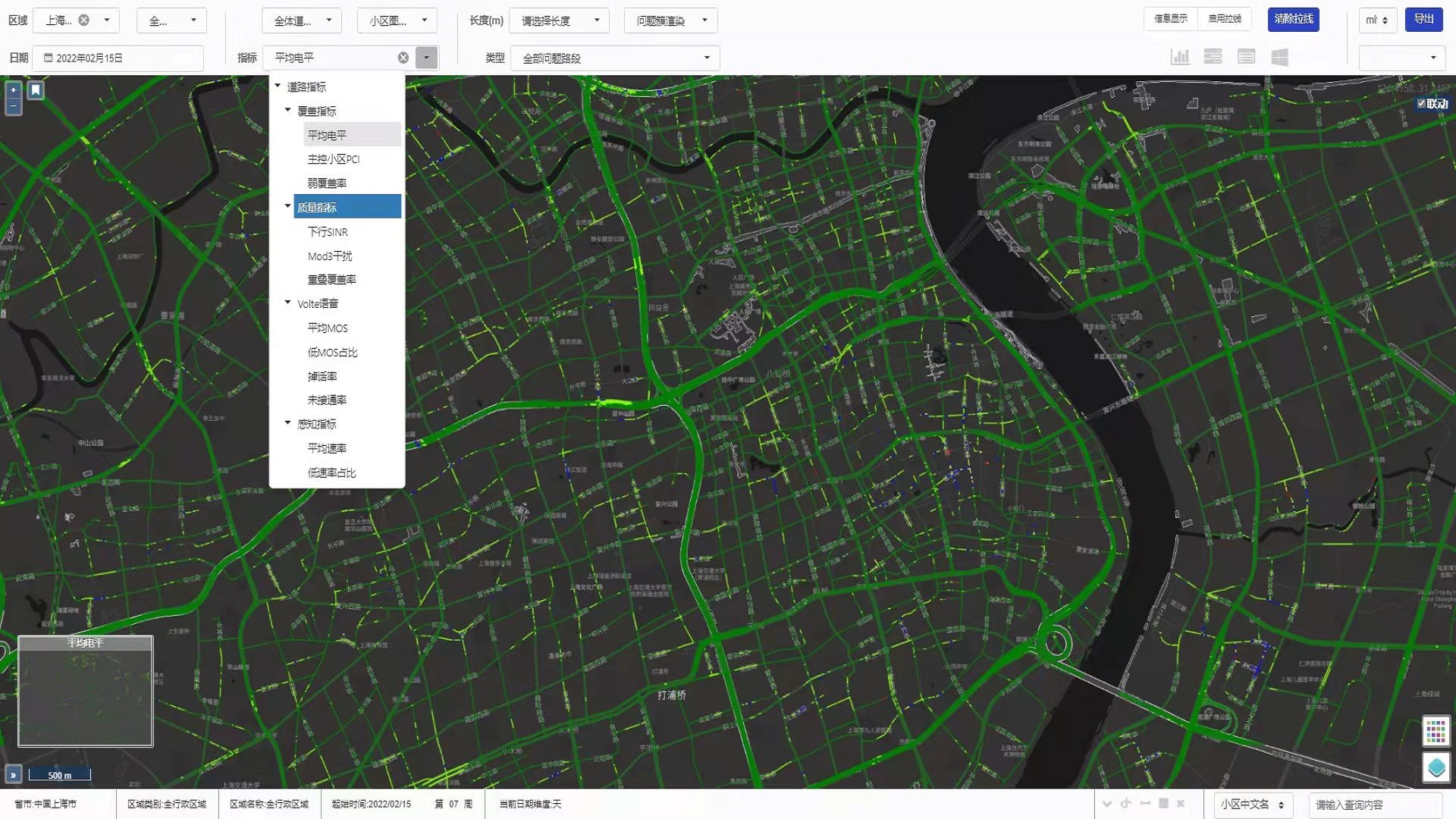Select 低MOS占比 in the indicator list
Viewport: 1456px width, 819px height.
point(332,352)
